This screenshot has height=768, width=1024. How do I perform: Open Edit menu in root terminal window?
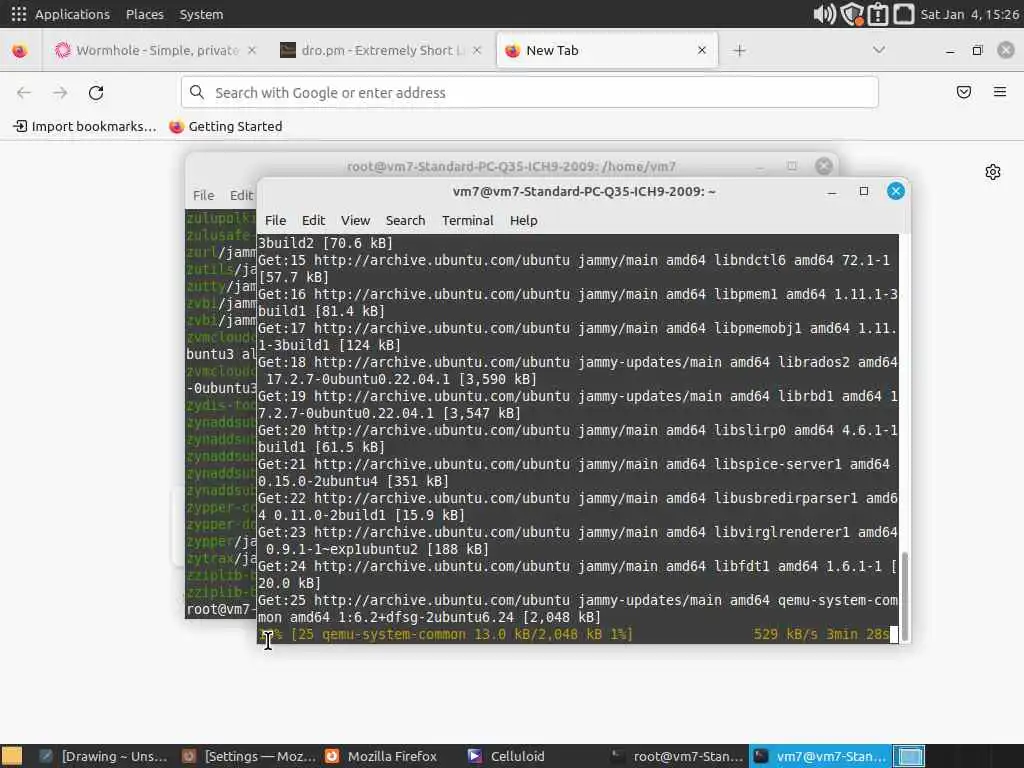click(241, 195)
